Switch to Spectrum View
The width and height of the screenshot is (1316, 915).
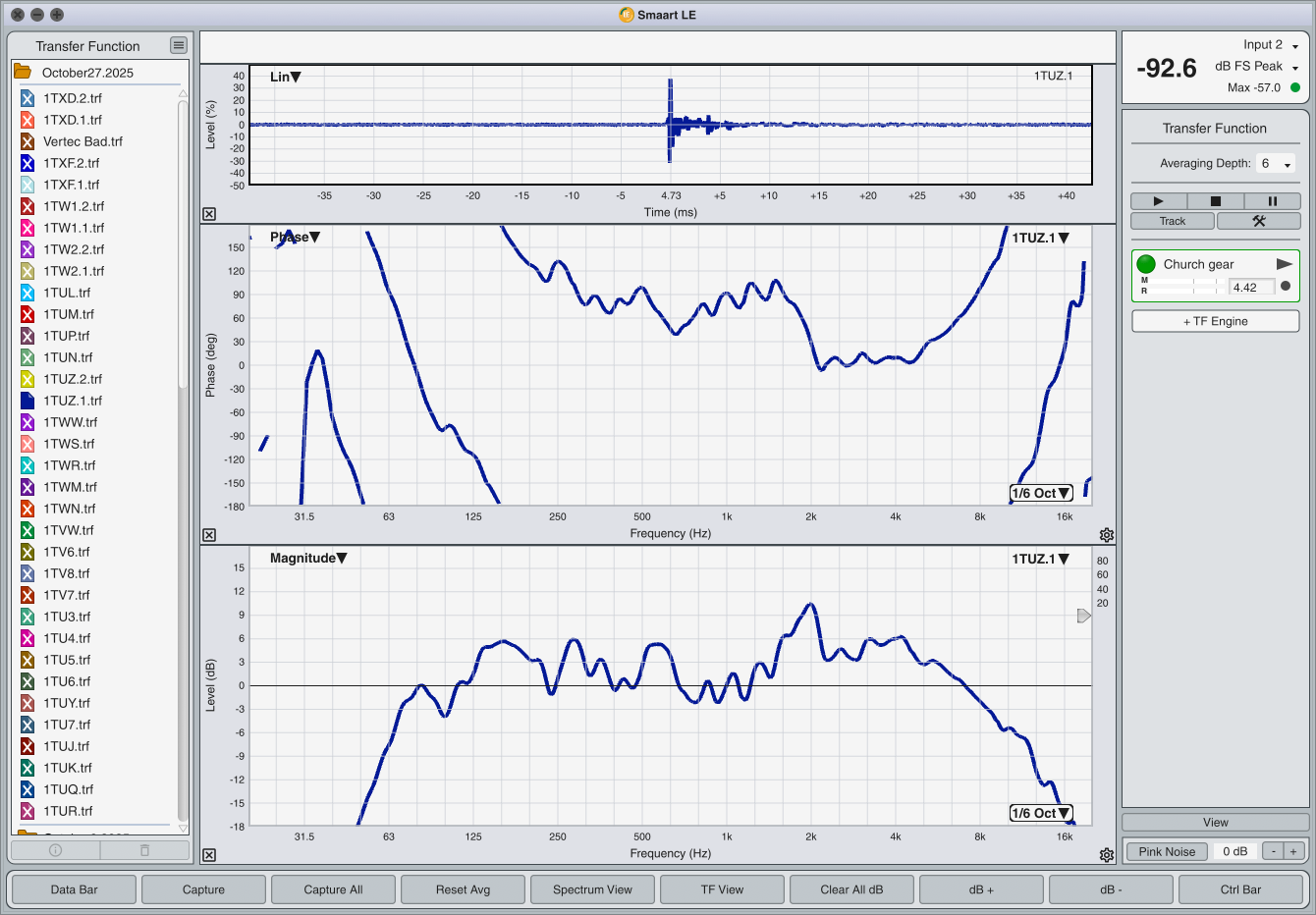(592, 889)
